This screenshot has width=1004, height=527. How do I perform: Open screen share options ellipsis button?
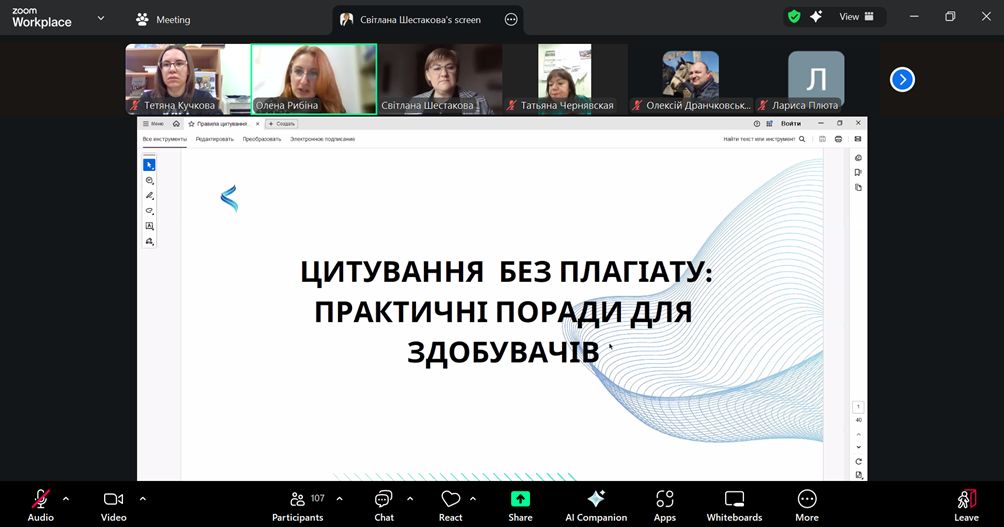511,19
